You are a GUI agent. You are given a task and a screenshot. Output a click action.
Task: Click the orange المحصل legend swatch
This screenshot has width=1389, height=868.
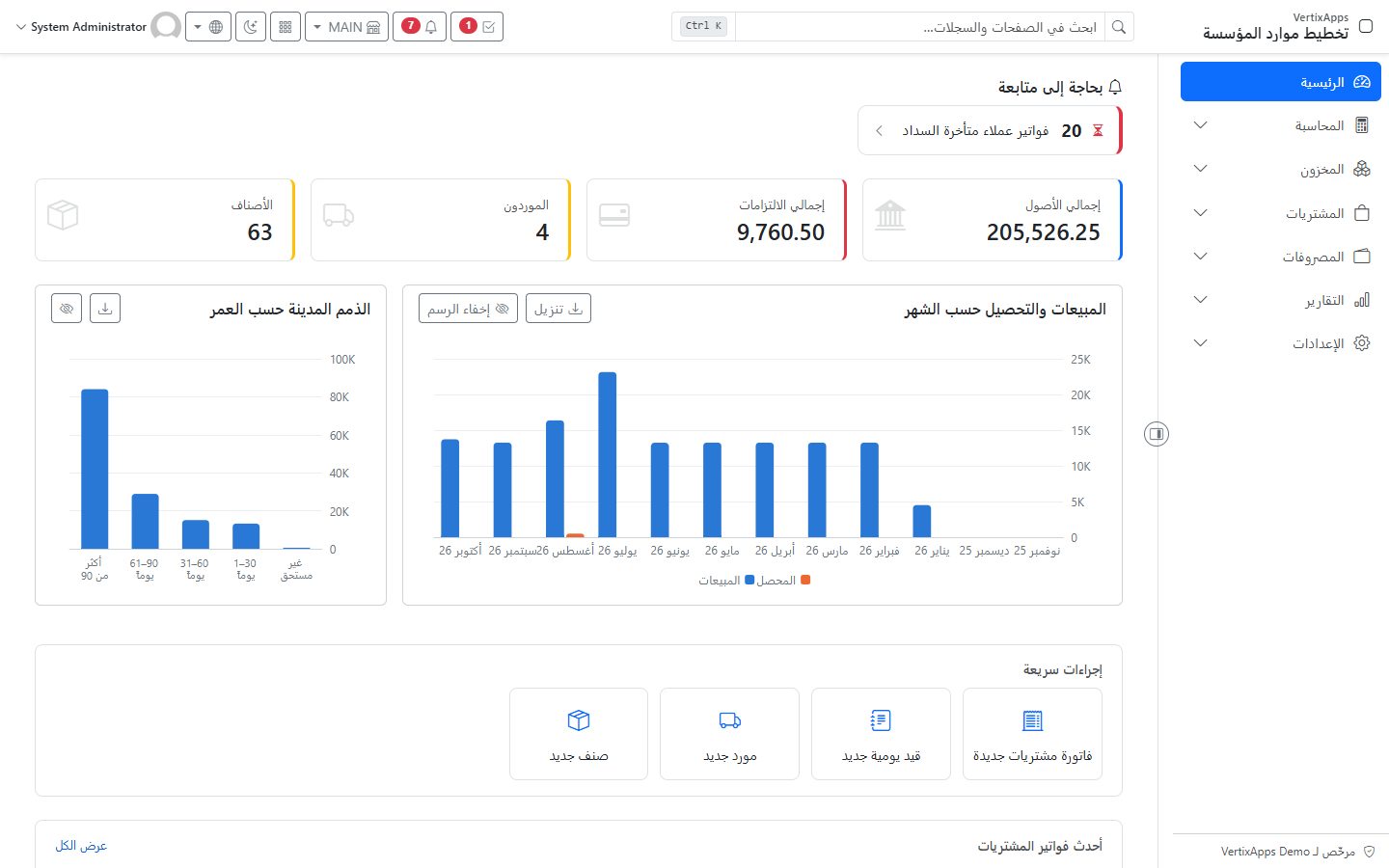805,581
